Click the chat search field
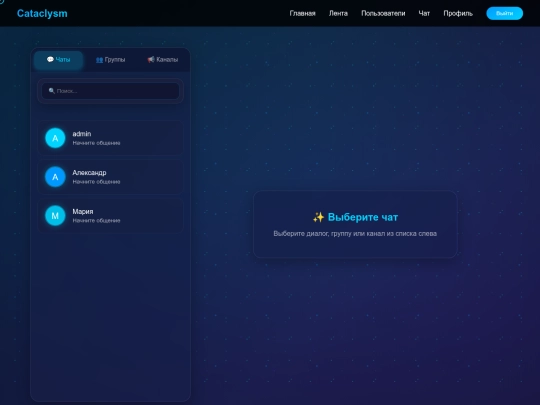Viewport: 540px width, 405px height. [x=110, y=91]
